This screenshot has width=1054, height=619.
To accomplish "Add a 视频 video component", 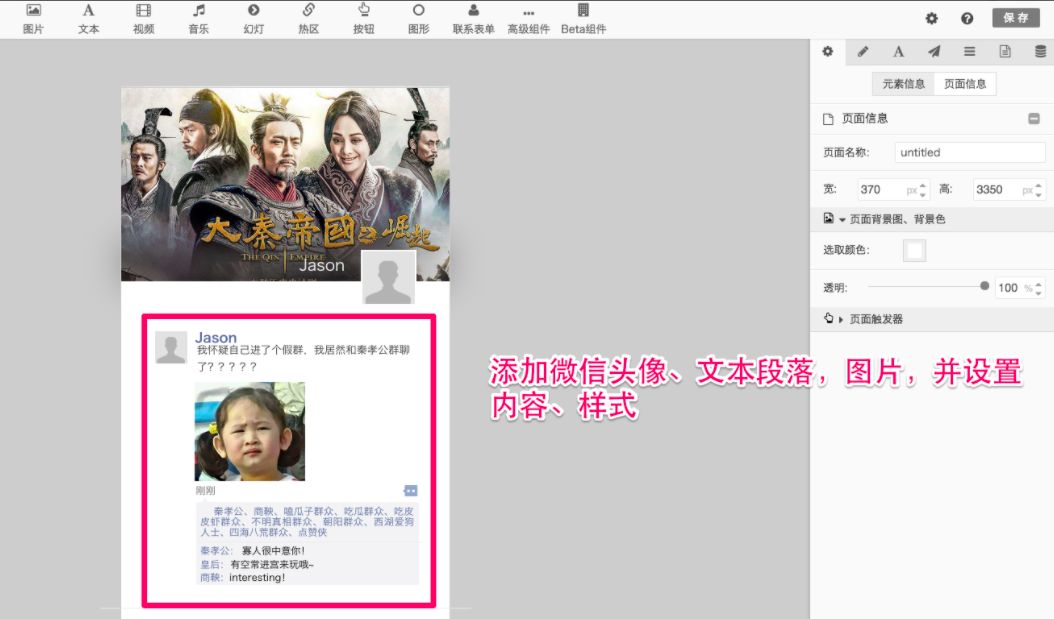I will coord(143,18).
